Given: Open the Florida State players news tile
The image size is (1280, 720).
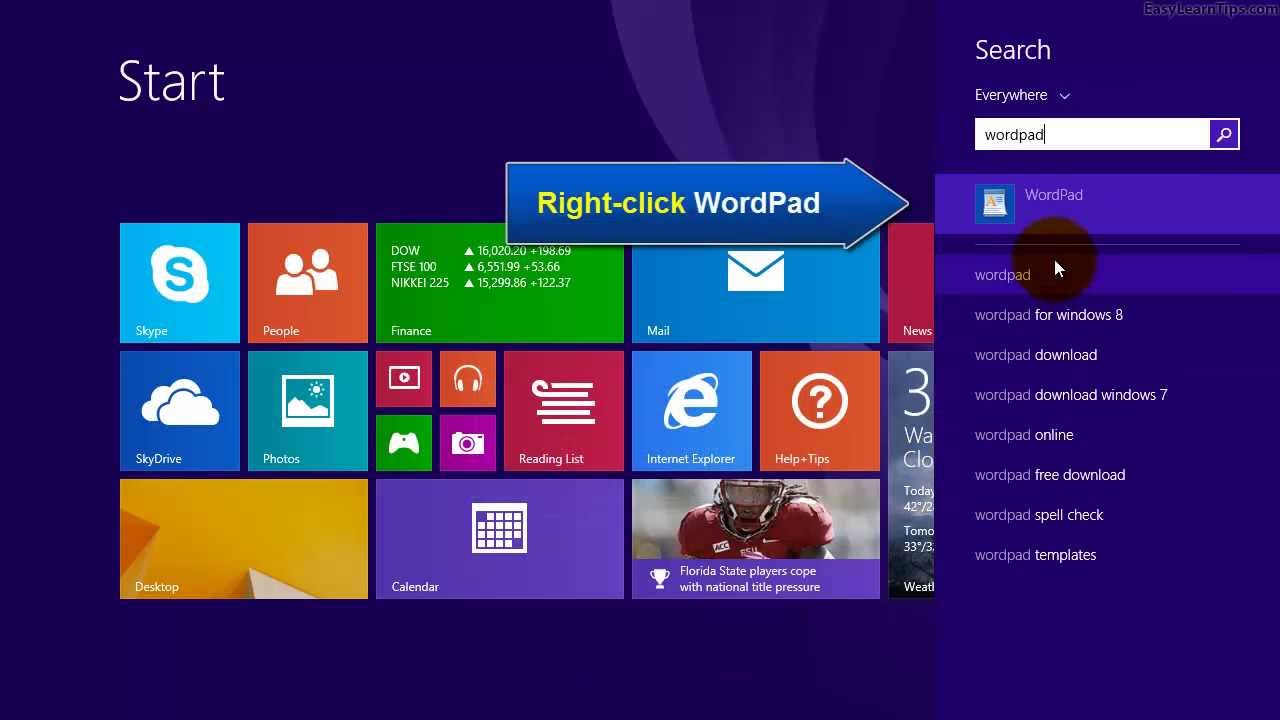Looking at the screenshot, I should (x=756, y=539).
